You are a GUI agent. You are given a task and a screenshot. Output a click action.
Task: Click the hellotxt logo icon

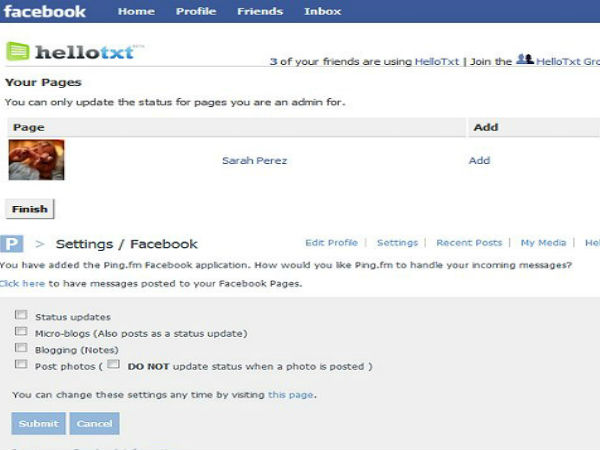click(x=17, y=51)
